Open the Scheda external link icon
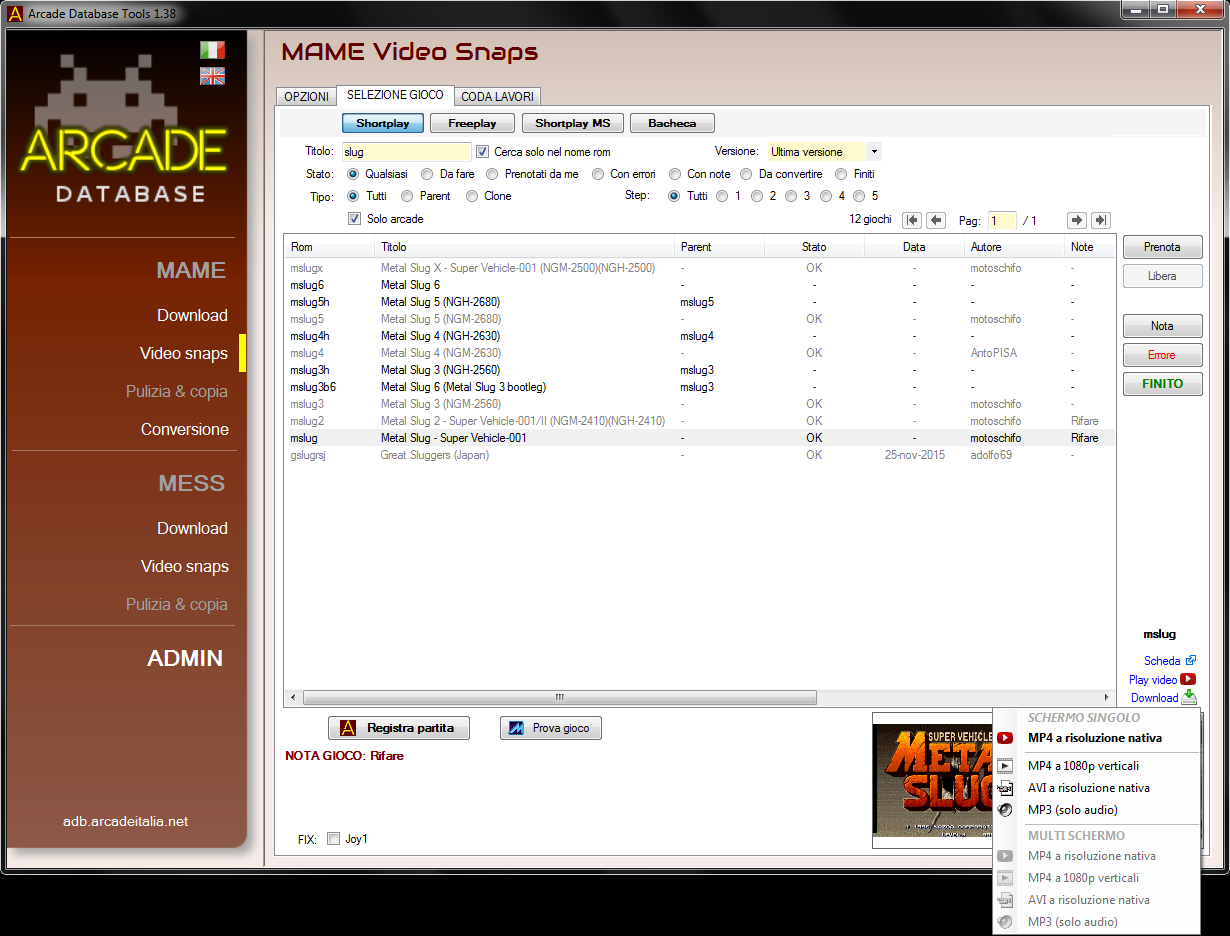Viewport: 1230px width, 936px height. pyautogui.click(x=1190, y=661)
